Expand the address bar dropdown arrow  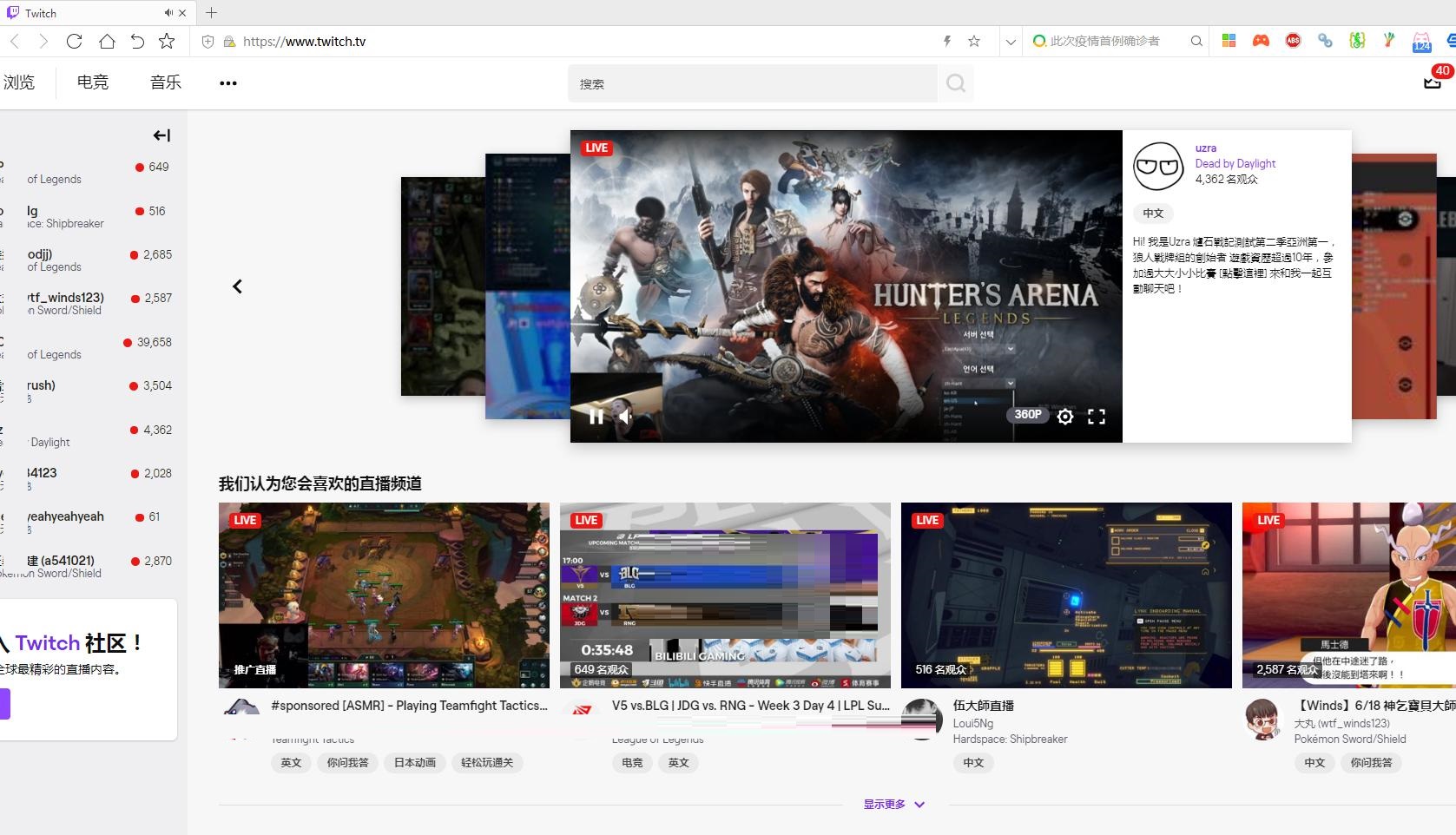coord(1011,41)
